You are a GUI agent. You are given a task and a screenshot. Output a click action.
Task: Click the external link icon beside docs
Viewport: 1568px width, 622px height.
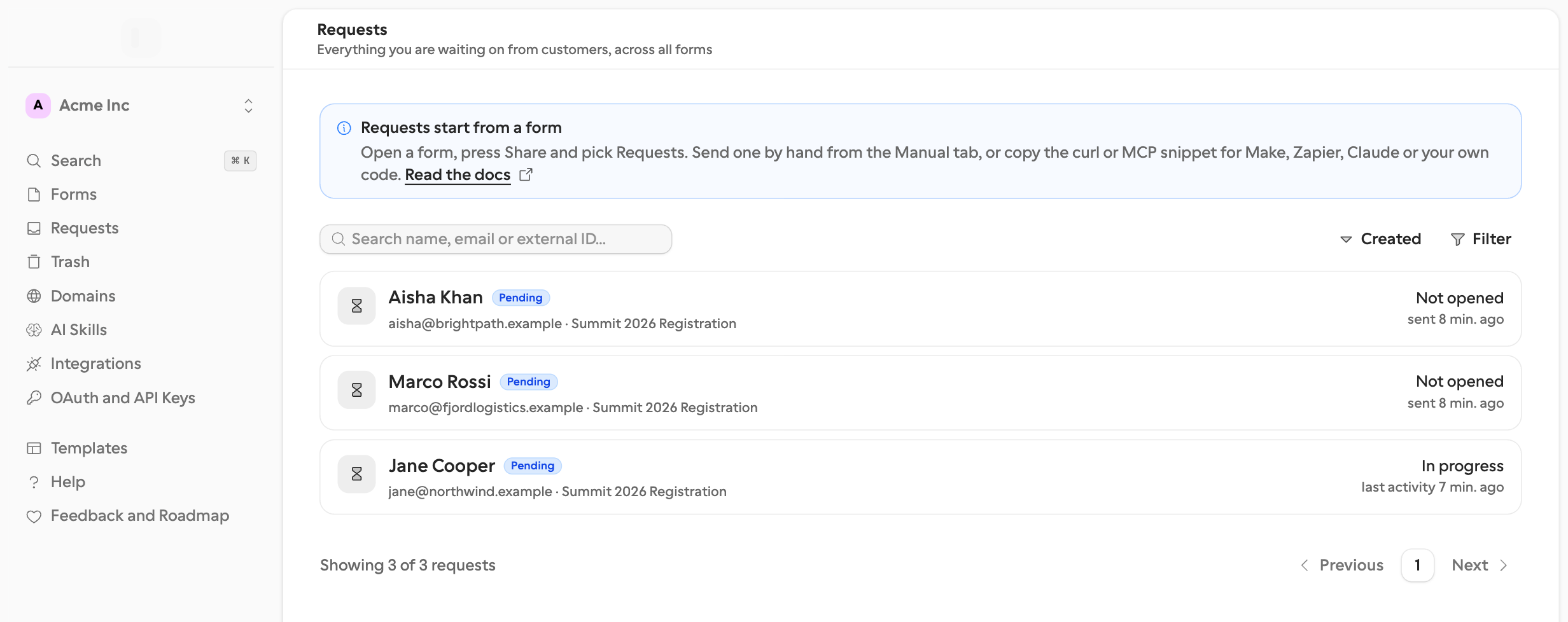point(526,175)
